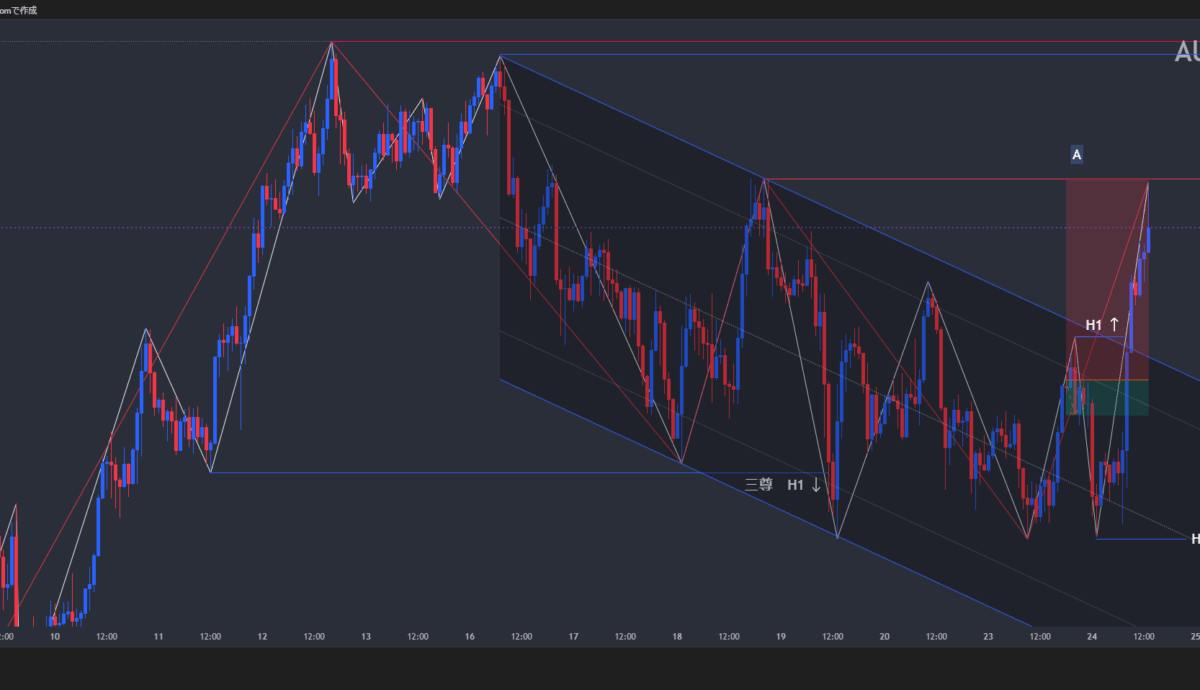Click the AU symbol watermark at top right
This screenshot has height=690, width=1200.
tap(1186, 52)
